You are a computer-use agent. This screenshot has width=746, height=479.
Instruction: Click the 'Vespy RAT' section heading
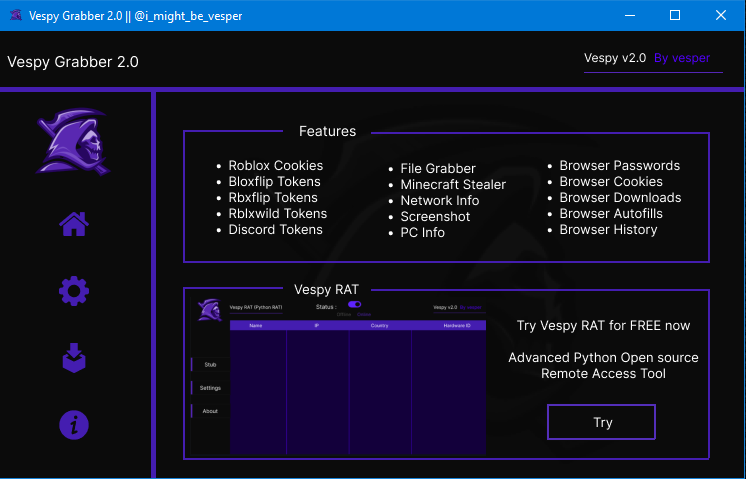click(x=326, y=290)
